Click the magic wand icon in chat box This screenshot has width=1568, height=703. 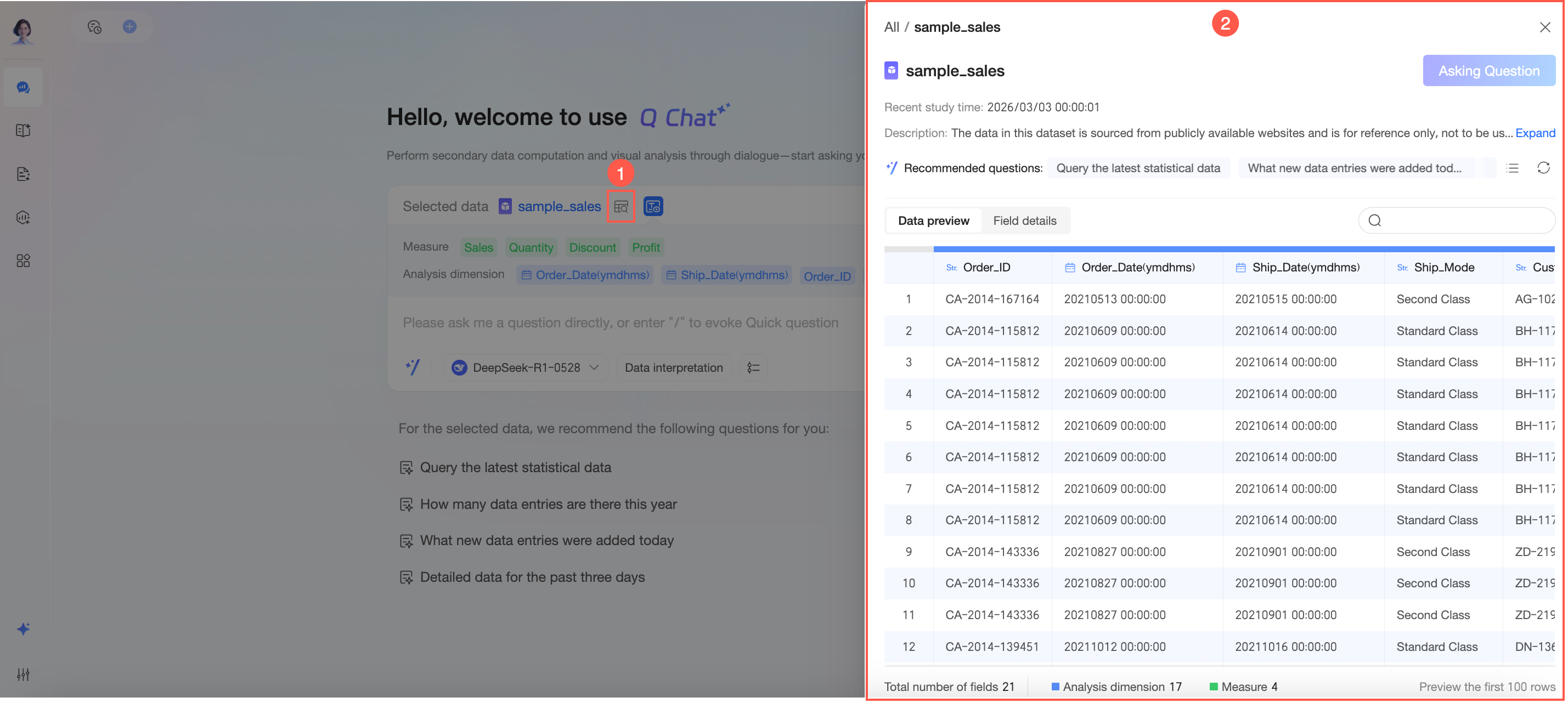413,367
